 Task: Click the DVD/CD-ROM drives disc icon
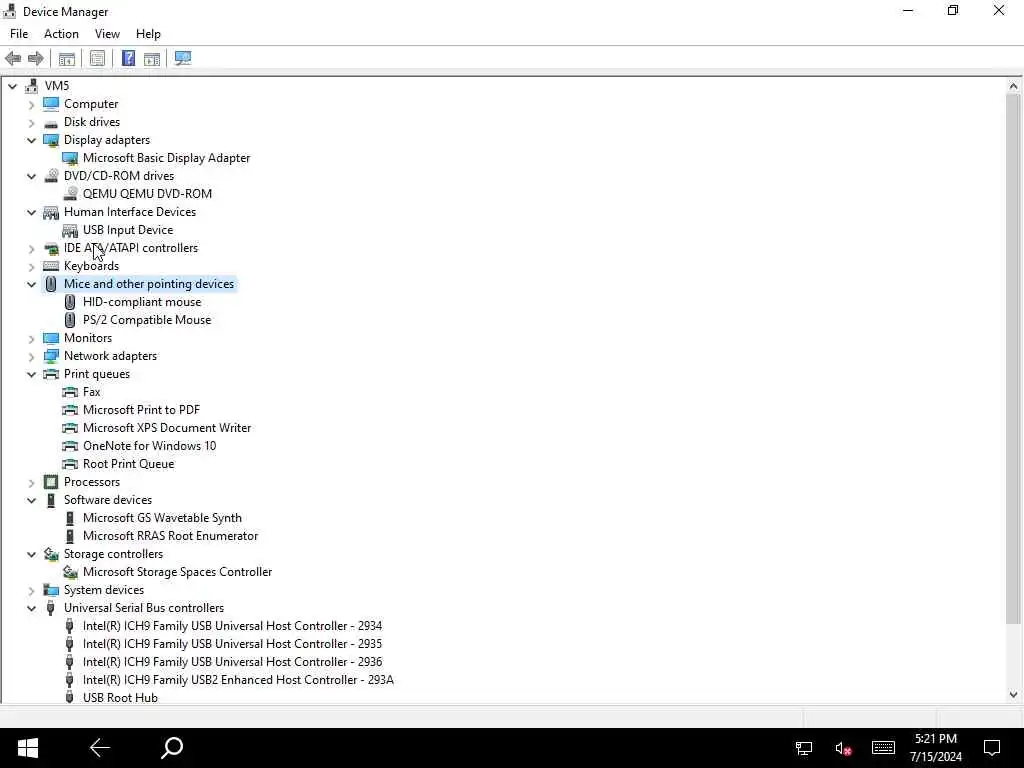point(51,176)
